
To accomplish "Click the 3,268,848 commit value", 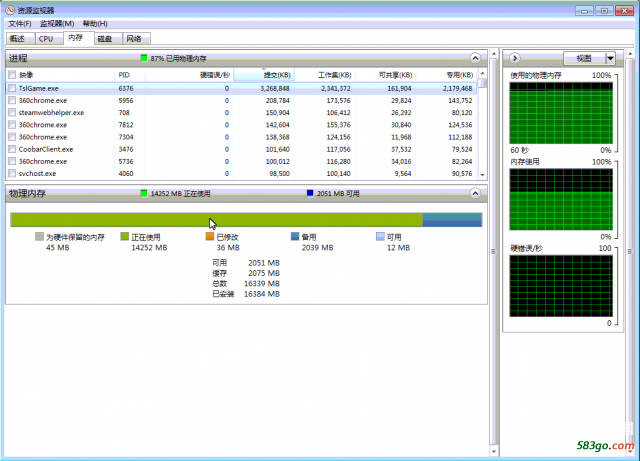I will point(275,88).
